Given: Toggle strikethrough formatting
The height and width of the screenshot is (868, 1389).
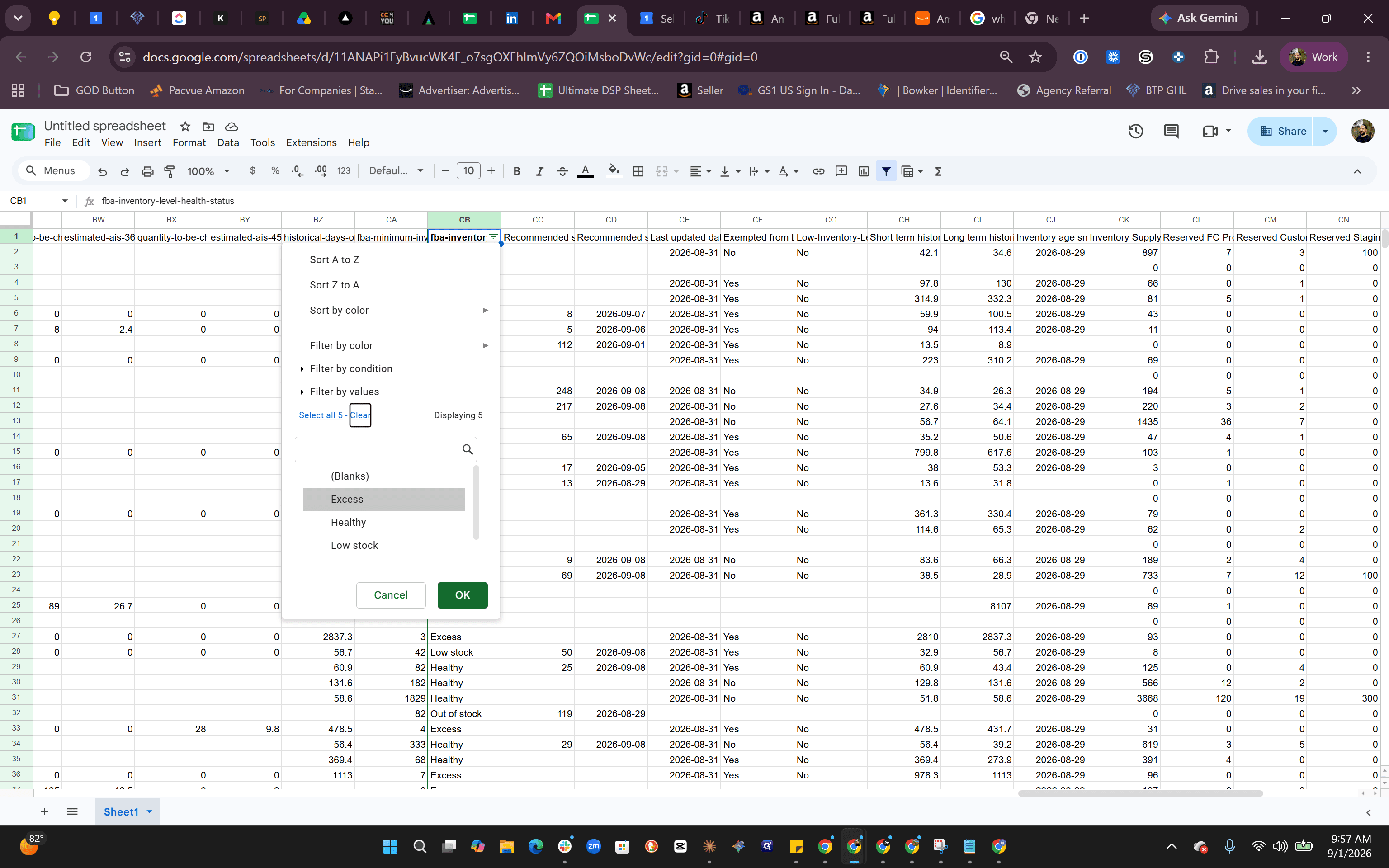Looking at the screenshot, I should click(x=562, y=171).
